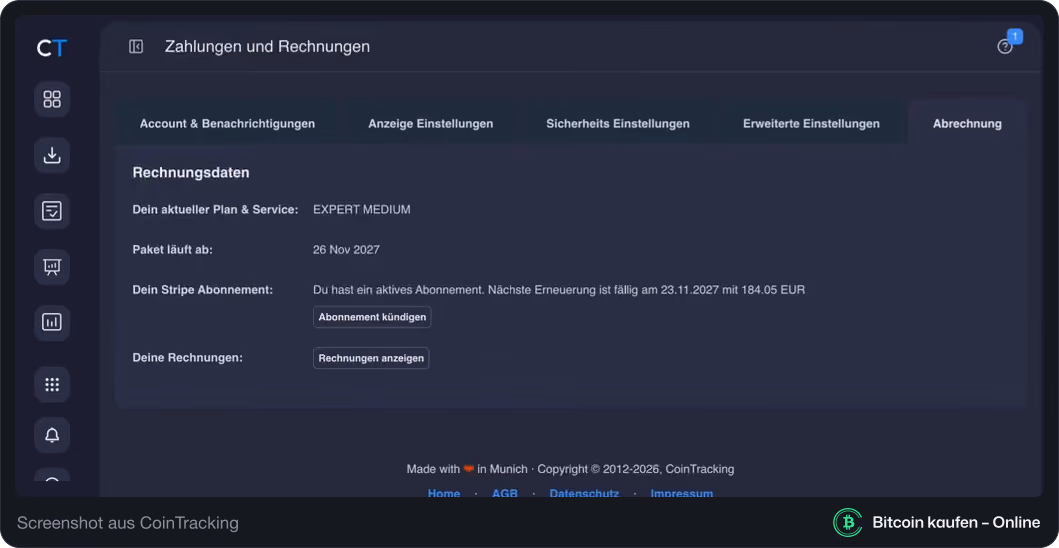Open the notifications bell icon
The height and width of the screenshot is (548, 1059).
52,435
